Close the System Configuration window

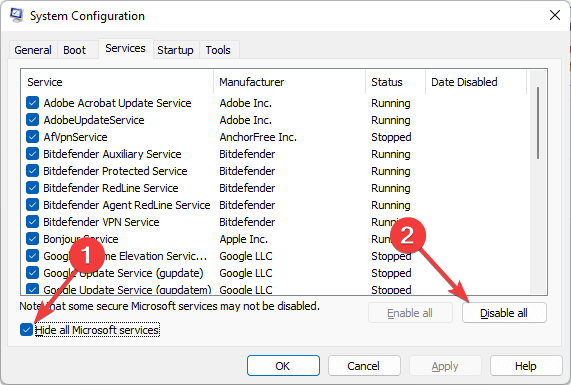tap(555, 15)
